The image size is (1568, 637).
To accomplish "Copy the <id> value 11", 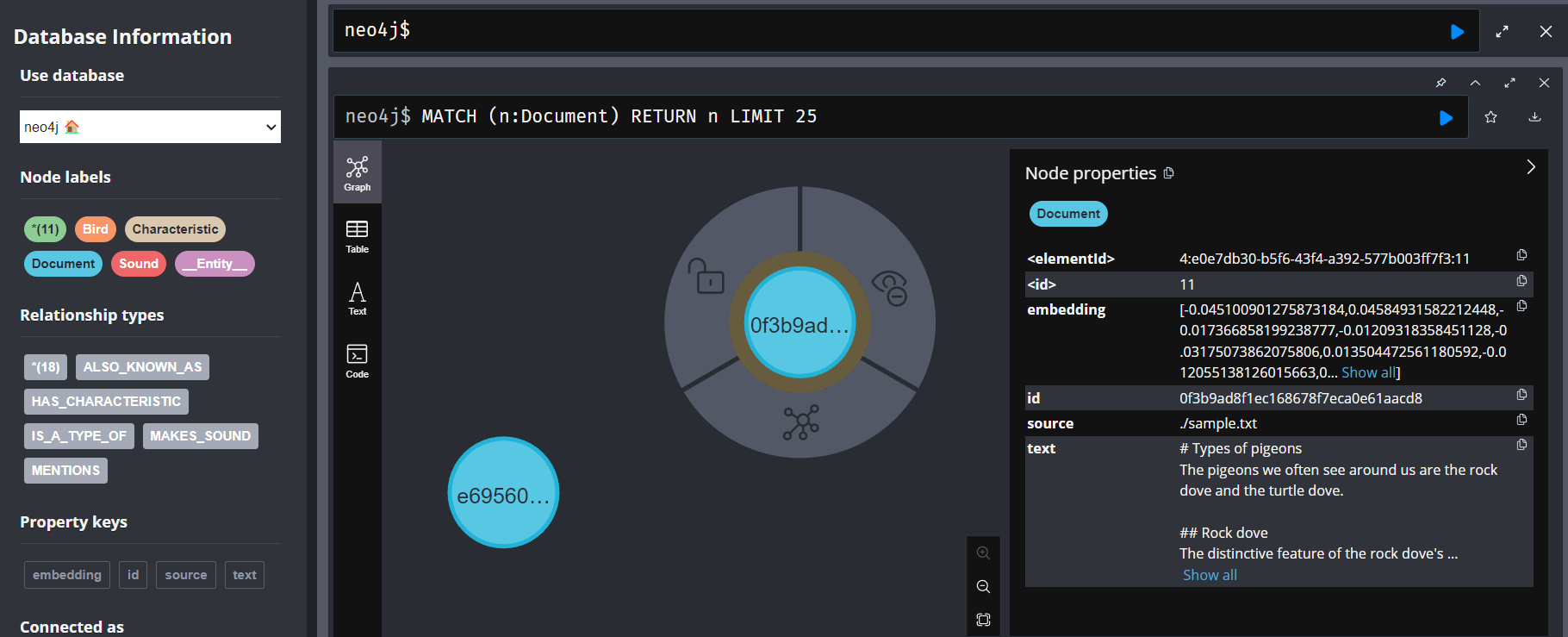I will (x=1521, y=281).
